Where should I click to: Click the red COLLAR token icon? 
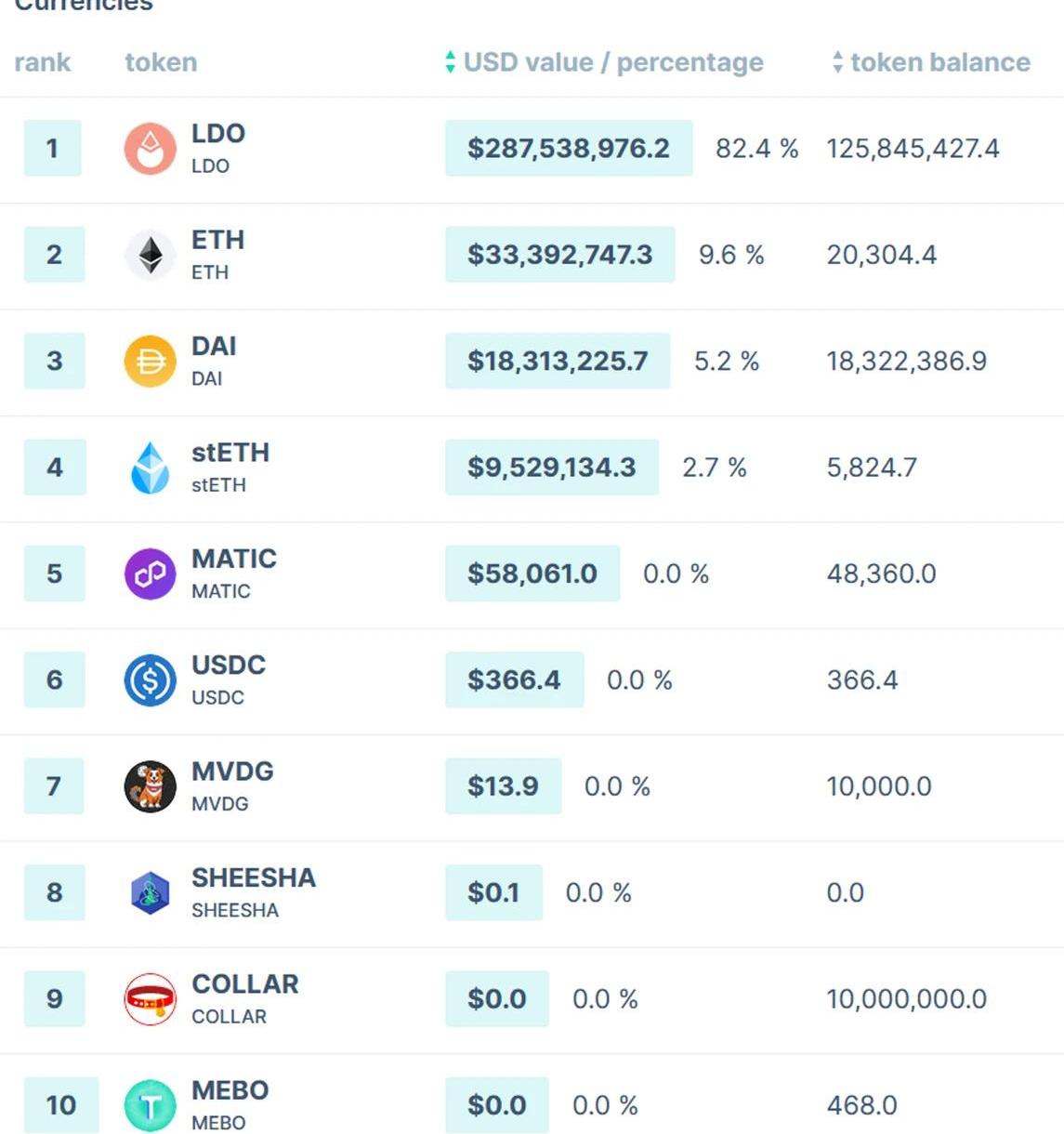point(150,999)
